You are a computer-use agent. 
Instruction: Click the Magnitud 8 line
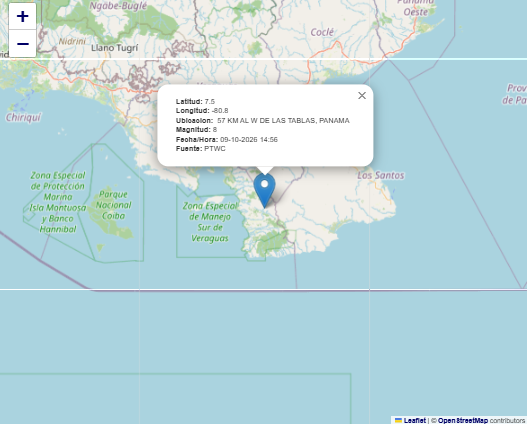tap(196, 130)
